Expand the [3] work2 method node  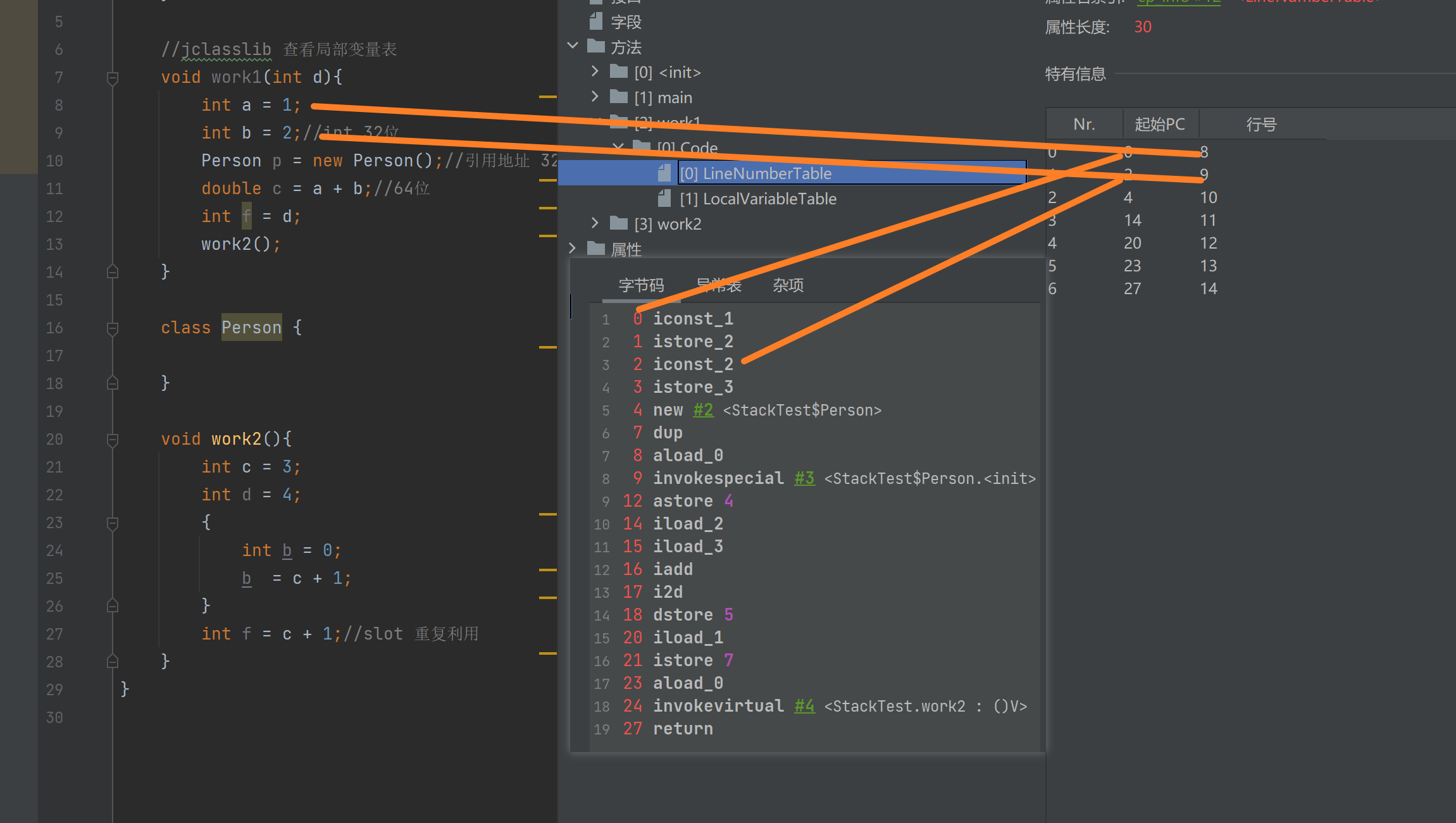click(x=595, y=223)
